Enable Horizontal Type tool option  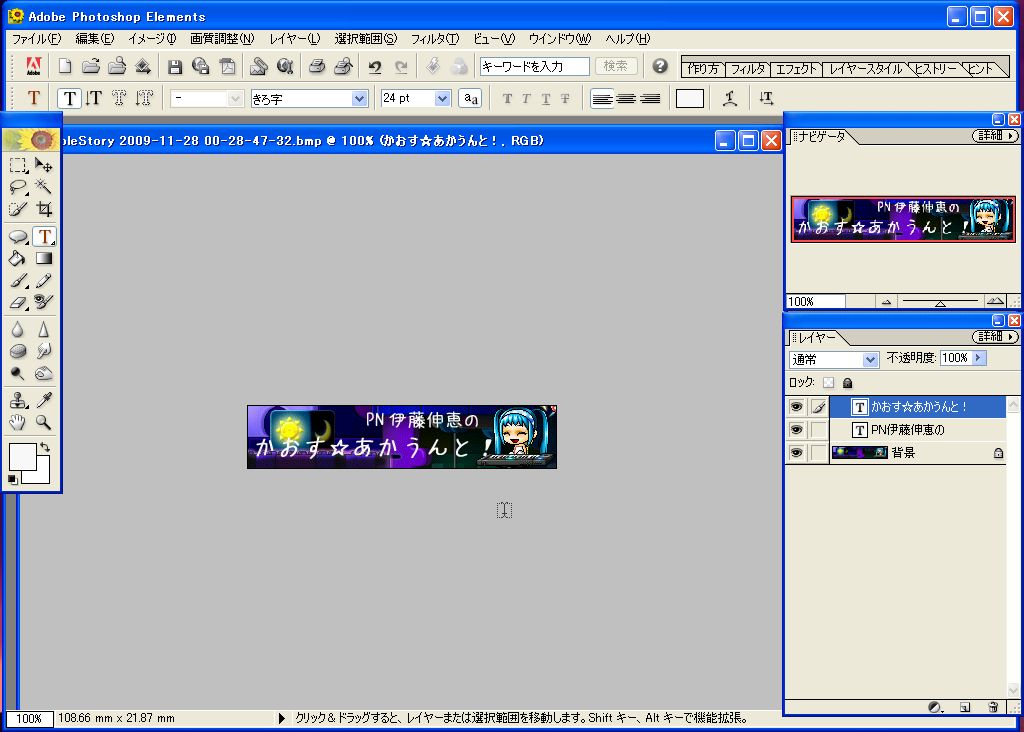[x=69, y=99]
